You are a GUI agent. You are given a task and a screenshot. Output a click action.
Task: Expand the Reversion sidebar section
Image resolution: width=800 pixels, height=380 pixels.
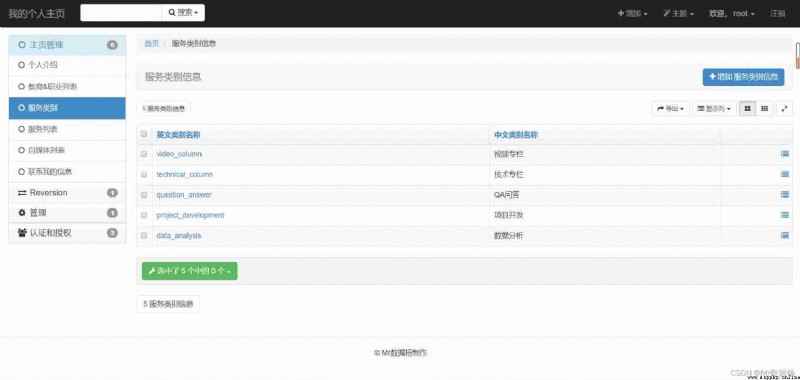67,193
